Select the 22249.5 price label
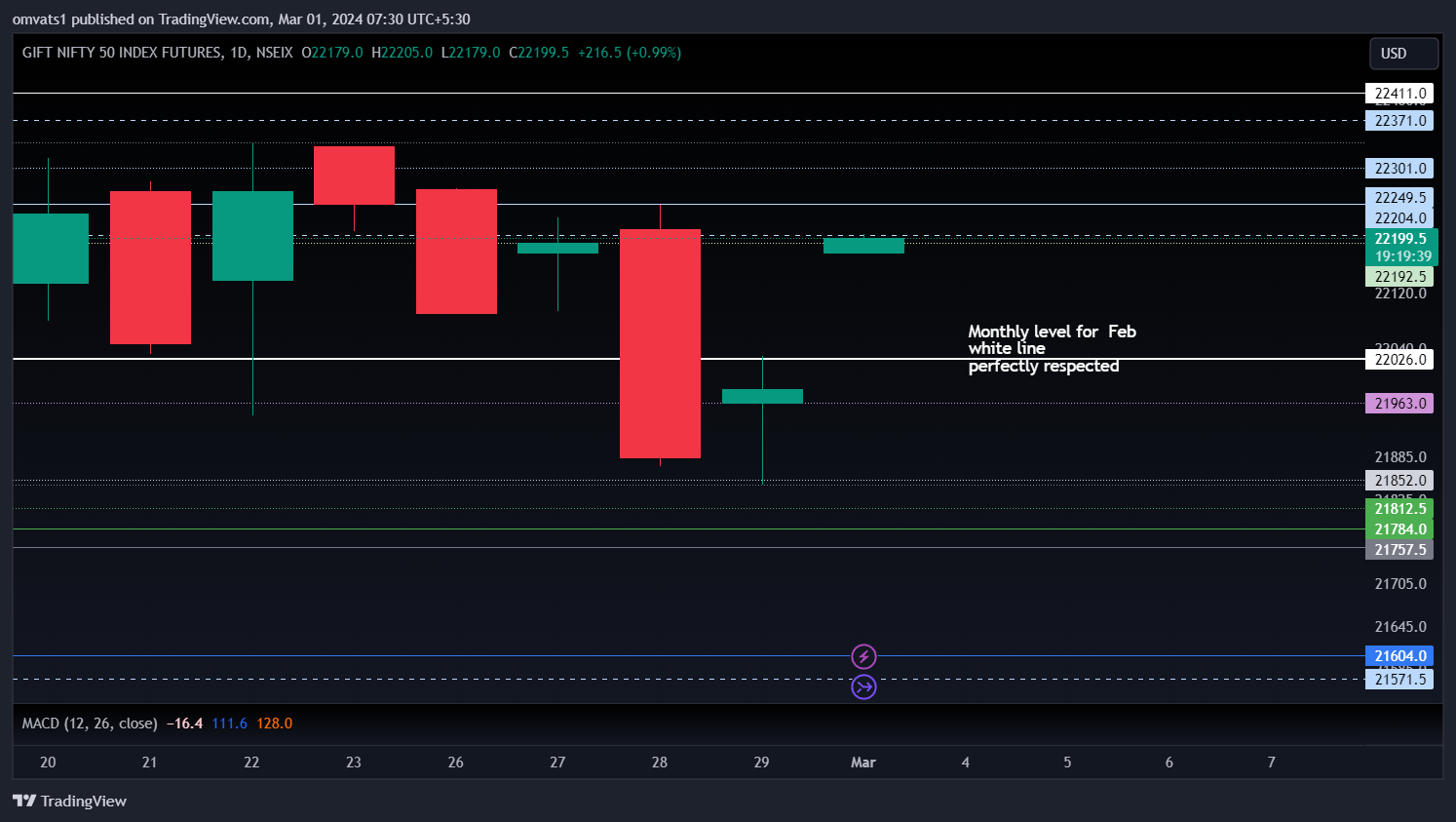The width and height of the screenshot is (1456, 822). (x=1399, y=198)
